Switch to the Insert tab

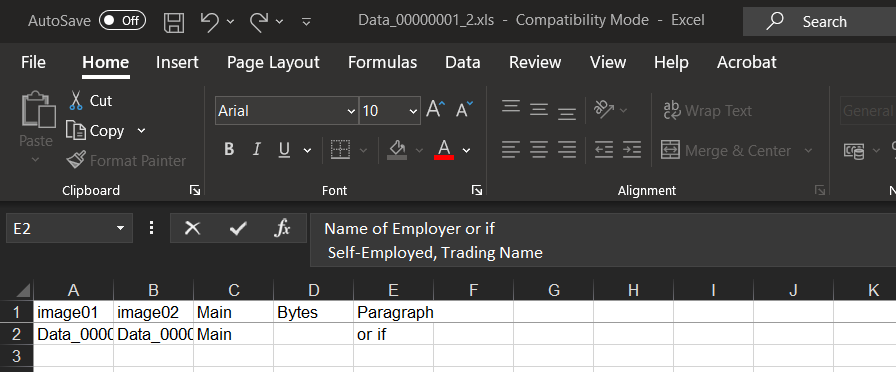[177, 62]
